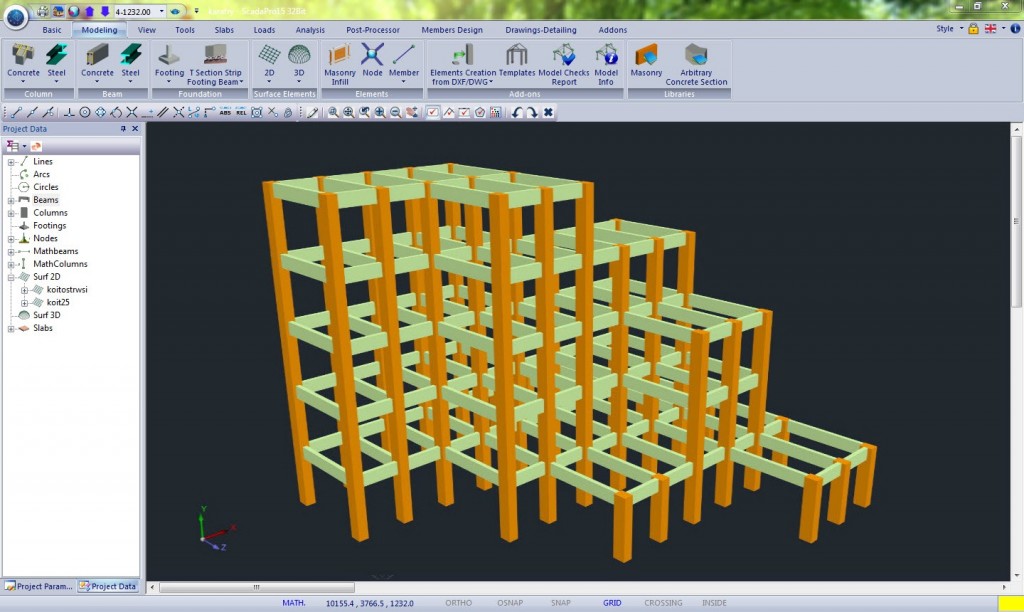The height and width of the screenshot is (612, 1024).
Task: Enable ORTHO mode in the status bar
Action: pos(458,603)
